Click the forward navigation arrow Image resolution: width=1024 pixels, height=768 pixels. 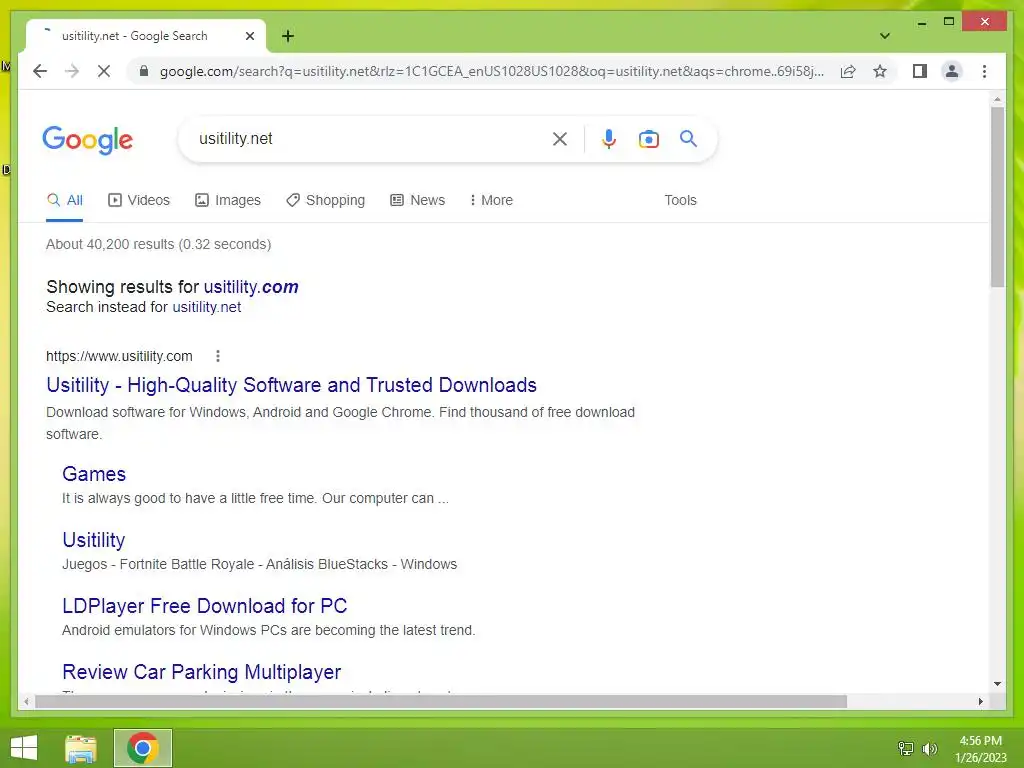(72, 71)
